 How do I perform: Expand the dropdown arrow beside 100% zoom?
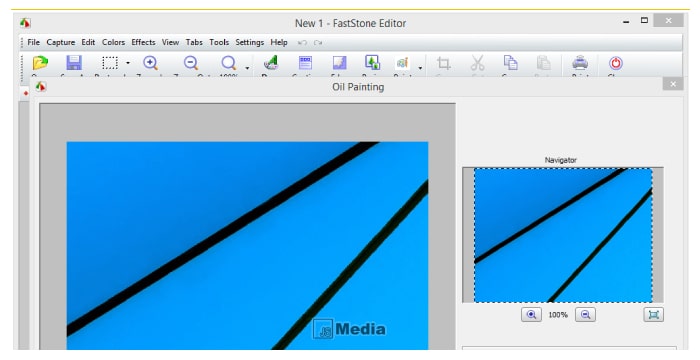click(x=247, y=68)
